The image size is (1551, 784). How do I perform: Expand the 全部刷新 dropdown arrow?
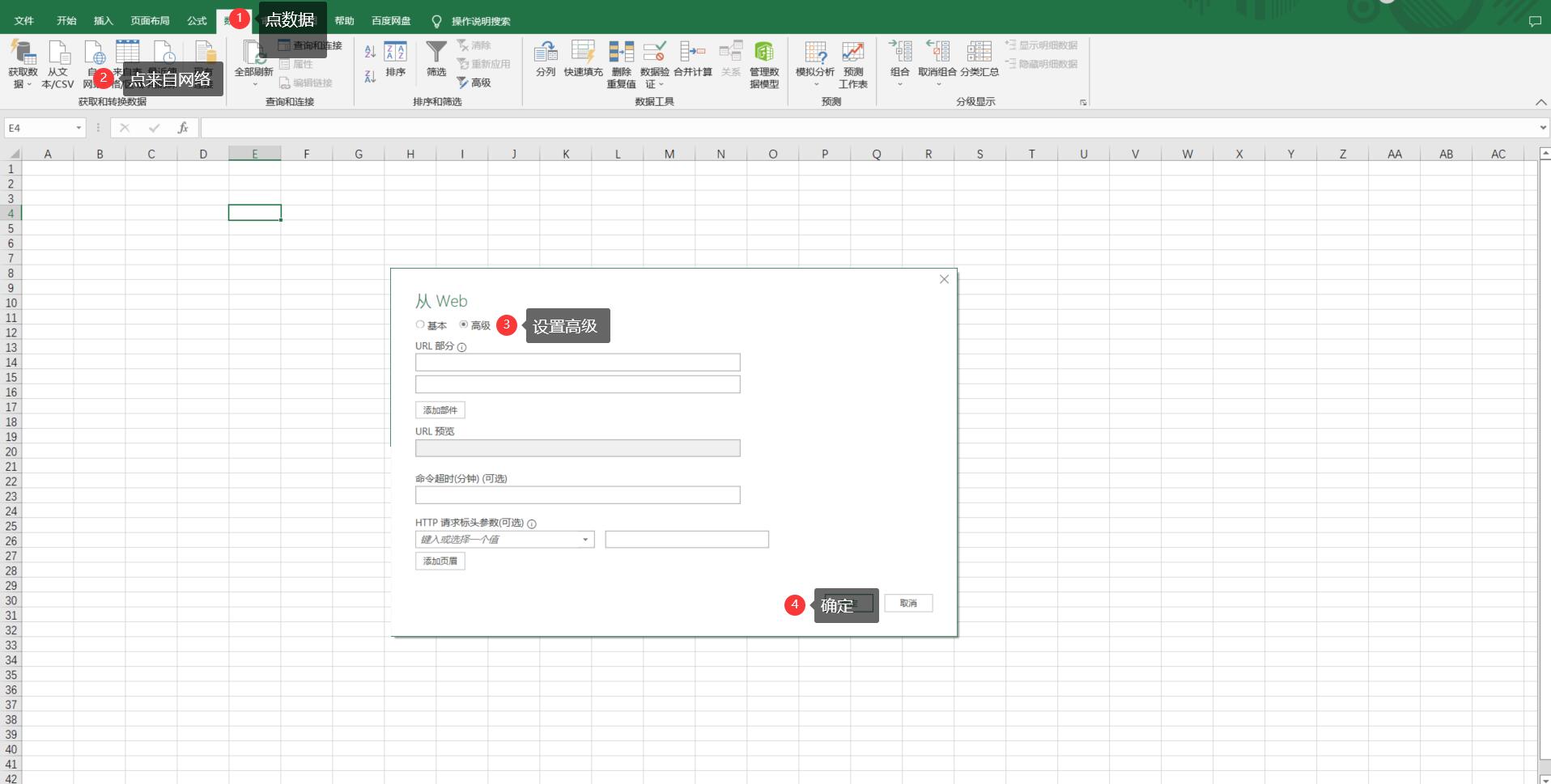pos(254,84)
